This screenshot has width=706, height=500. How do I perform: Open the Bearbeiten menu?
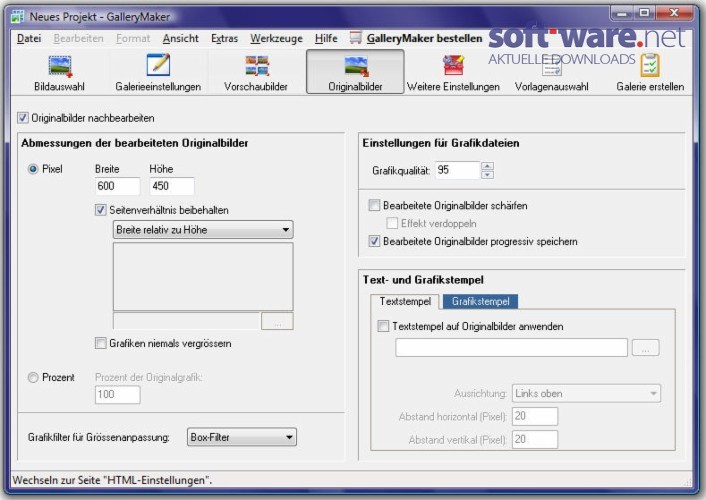[x=78, y=39]
